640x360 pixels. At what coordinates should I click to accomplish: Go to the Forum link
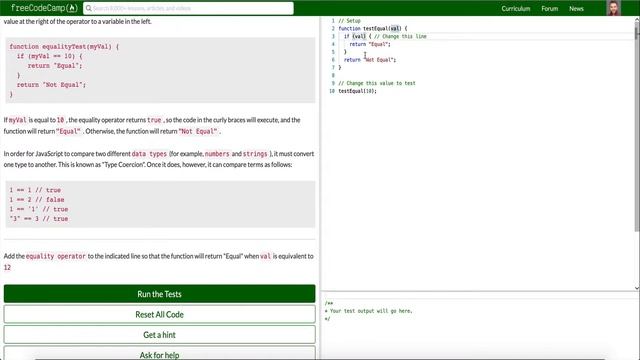[x=549, y=9]
